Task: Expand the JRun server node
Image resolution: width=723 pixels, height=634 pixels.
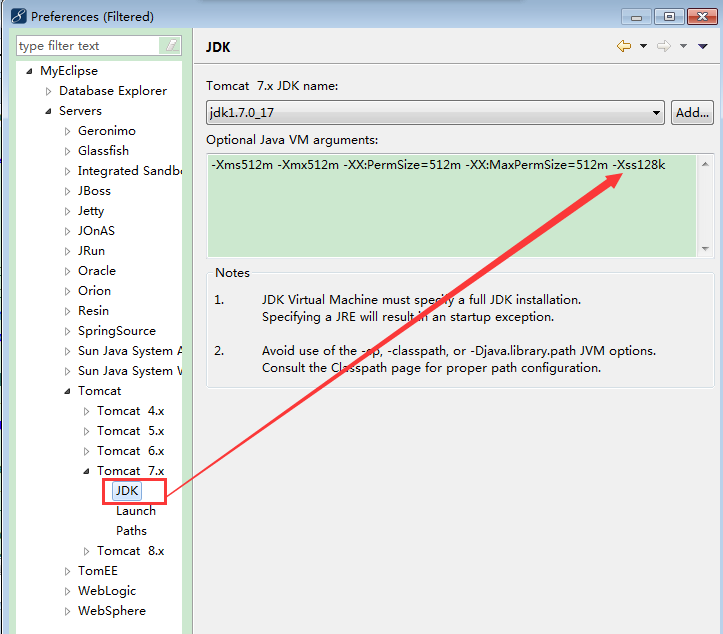Action: (x=67, y=251)
